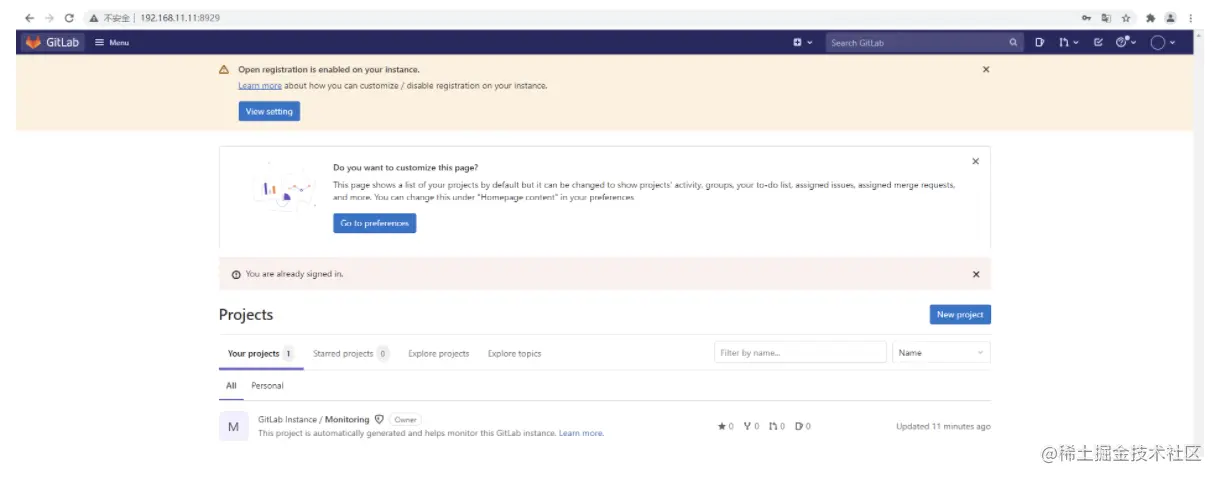Click the Projects heading
Viewport: 1218px width, 480px height.
246,314
